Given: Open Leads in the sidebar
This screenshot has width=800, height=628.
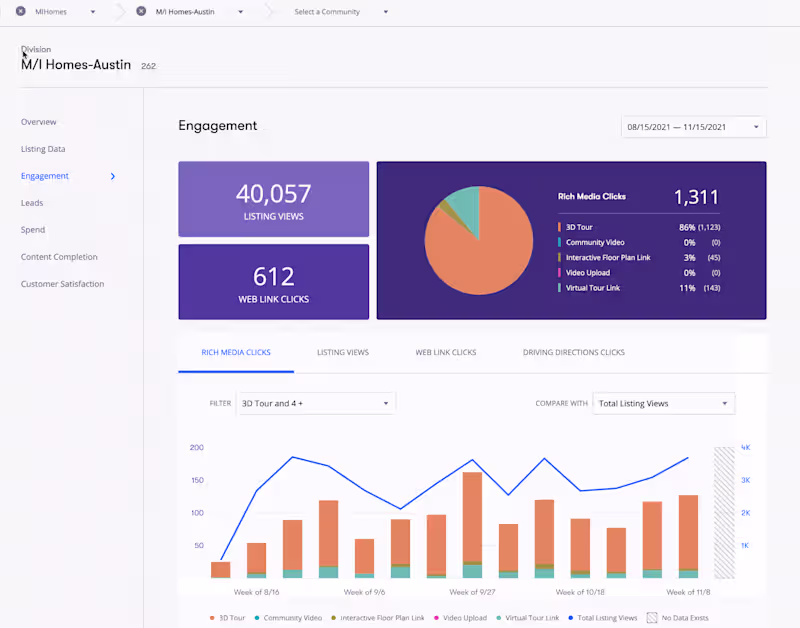Looking at the screenshot, I should click(x=32, y=203).
